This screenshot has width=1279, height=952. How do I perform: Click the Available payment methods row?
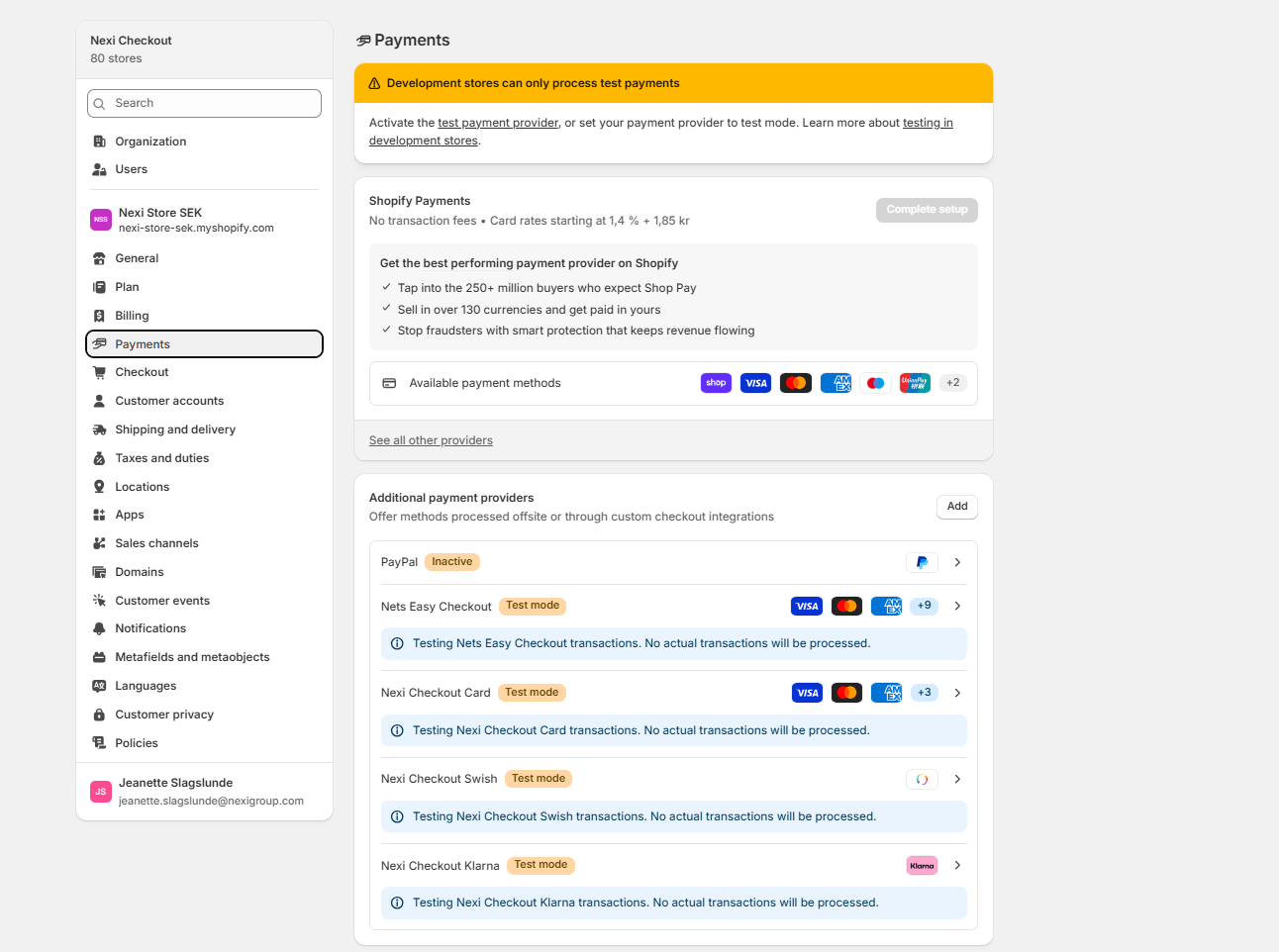click(x=673, y=383)
